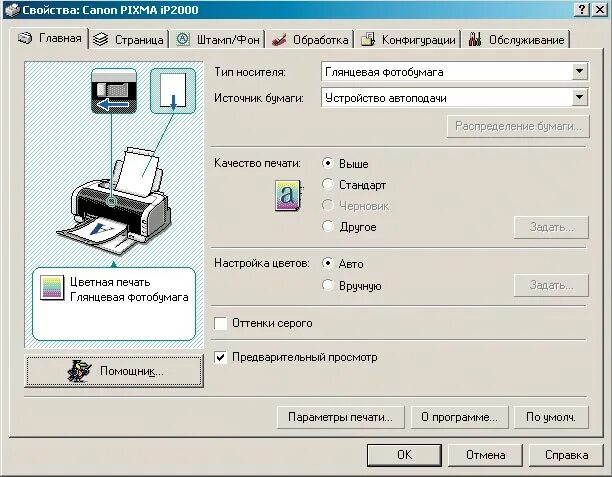Click the printer illustration in the preview pane
612x477 pixels.
115,201
